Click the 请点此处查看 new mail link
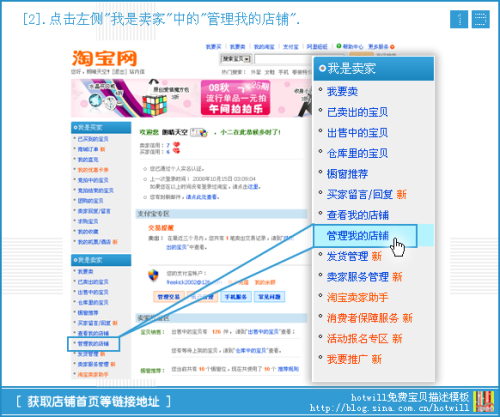Viewport: 500px width, 417px height. (x=202, y=197)
